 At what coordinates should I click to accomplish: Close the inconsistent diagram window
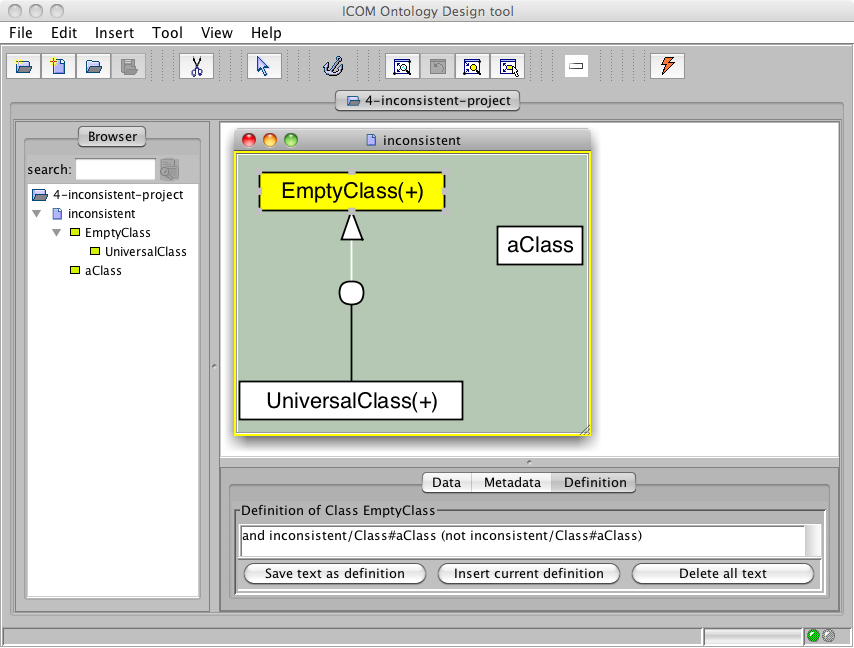point(249,140)
